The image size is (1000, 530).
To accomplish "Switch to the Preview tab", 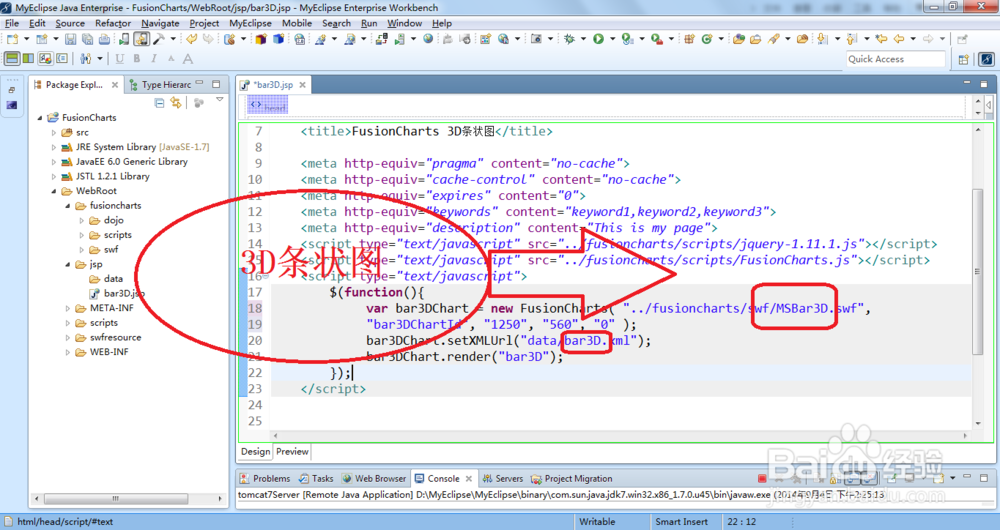I will click(292, 452).
